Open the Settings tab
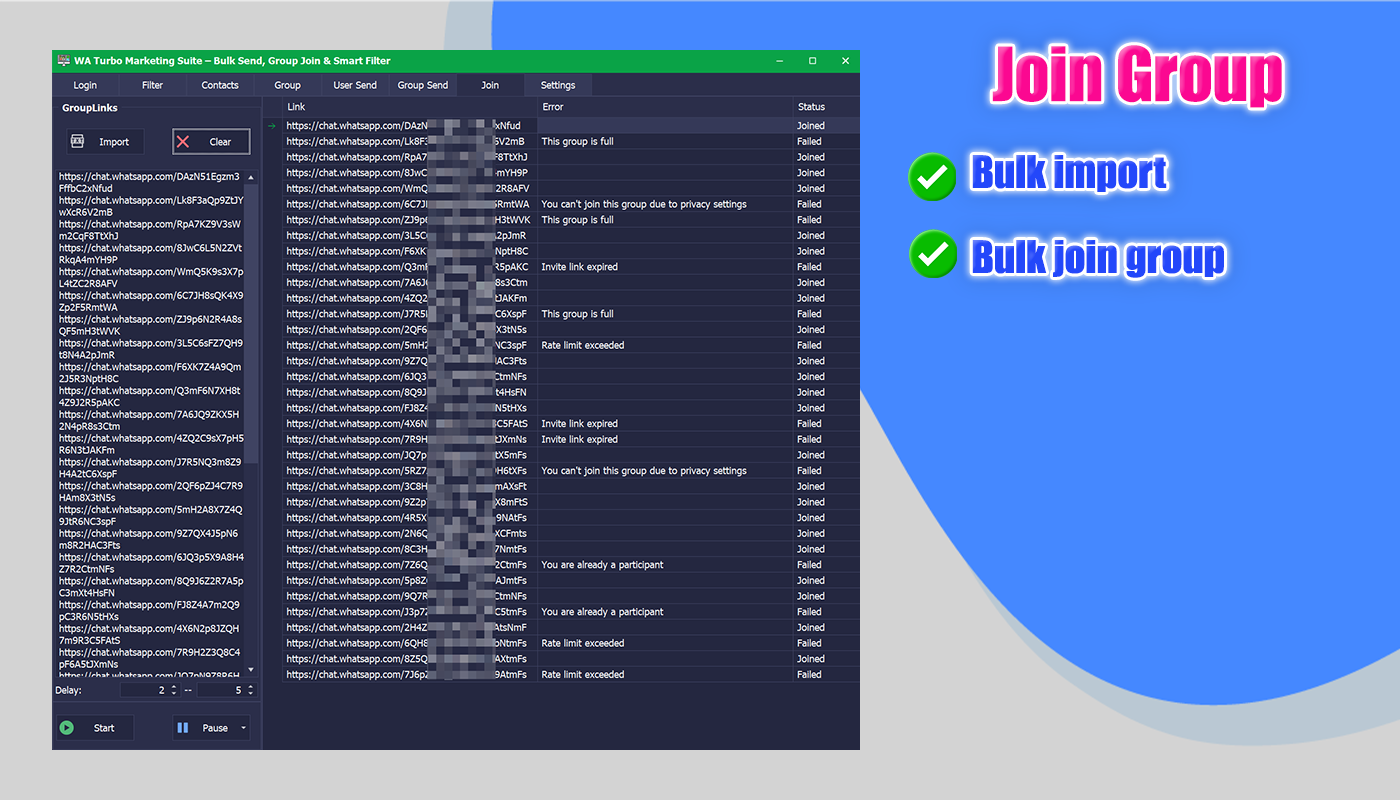Screen dimensions: 1400x800 pos(558,85)
